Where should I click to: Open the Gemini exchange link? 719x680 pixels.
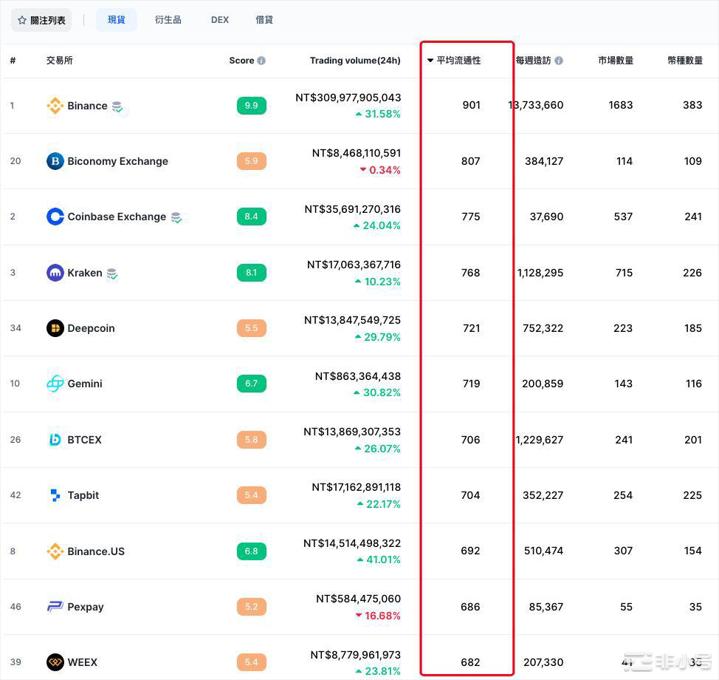pyautogui.click(x=85, y=383)
